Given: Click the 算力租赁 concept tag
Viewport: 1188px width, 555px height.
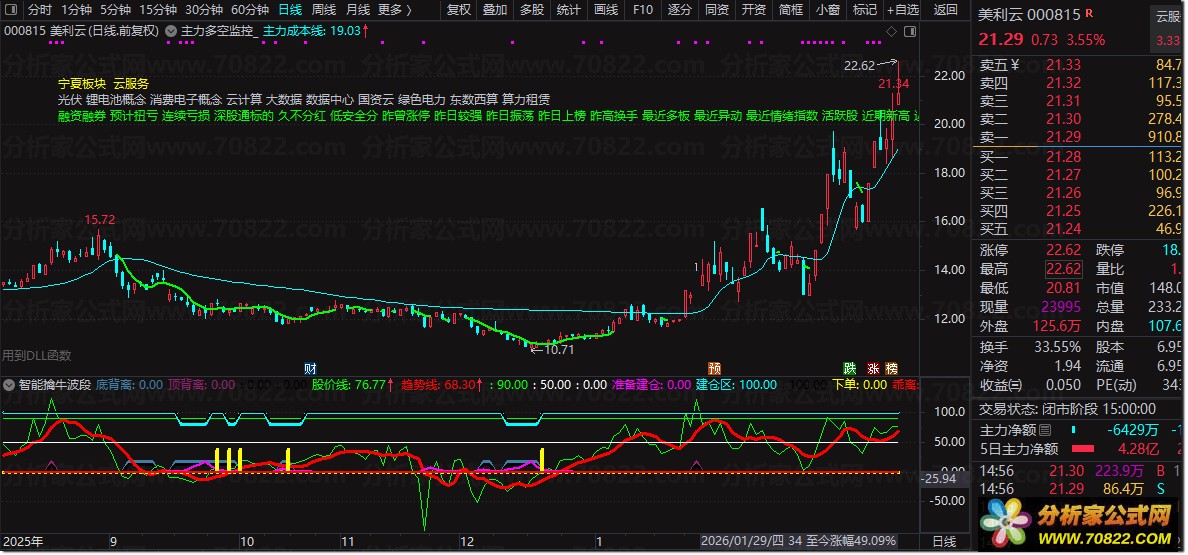Looking at the screenshot, I should pos(526,99).
